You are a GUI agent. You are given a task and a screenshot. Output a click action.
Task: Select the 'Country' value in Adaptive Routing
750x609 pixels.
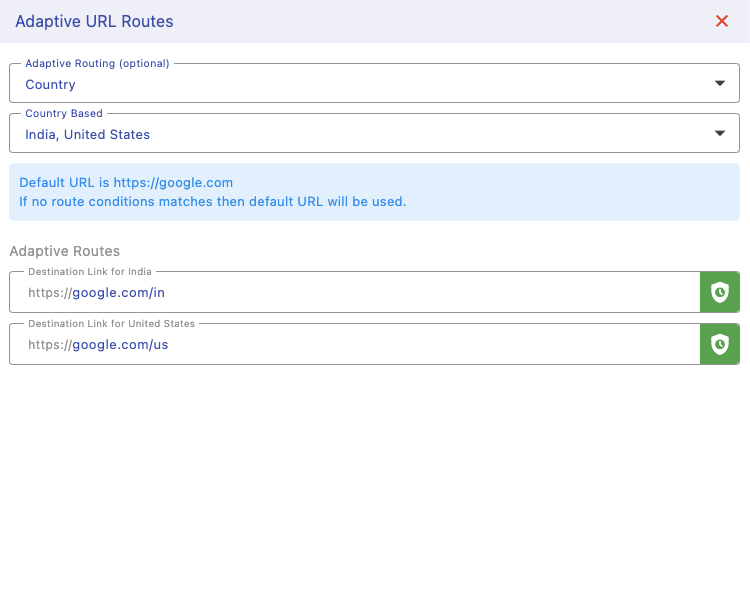[50, 85]
